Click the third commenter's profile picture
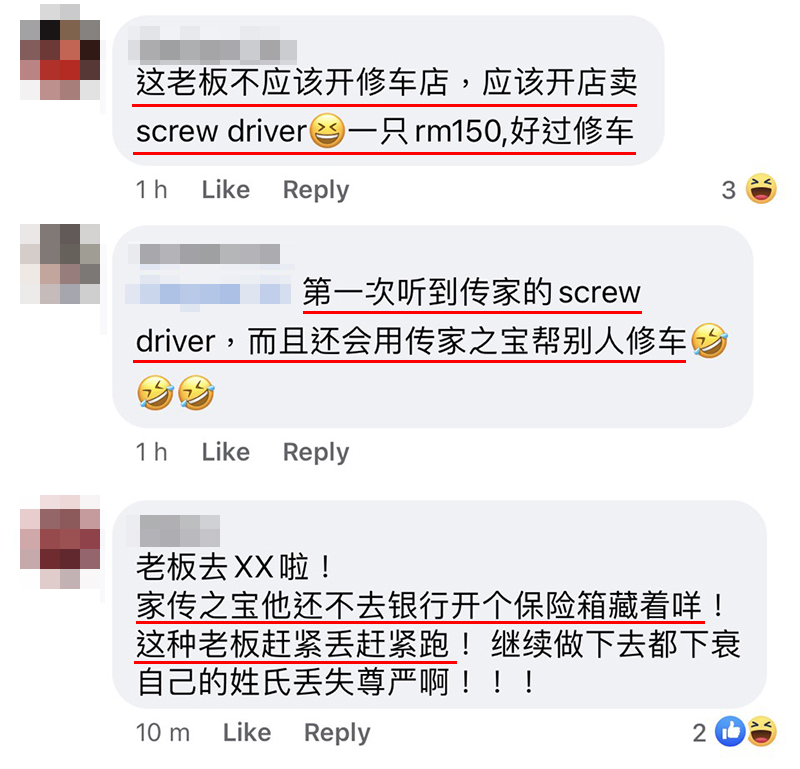The height and width of the screenshot is (769, 800). pos(60,541)
